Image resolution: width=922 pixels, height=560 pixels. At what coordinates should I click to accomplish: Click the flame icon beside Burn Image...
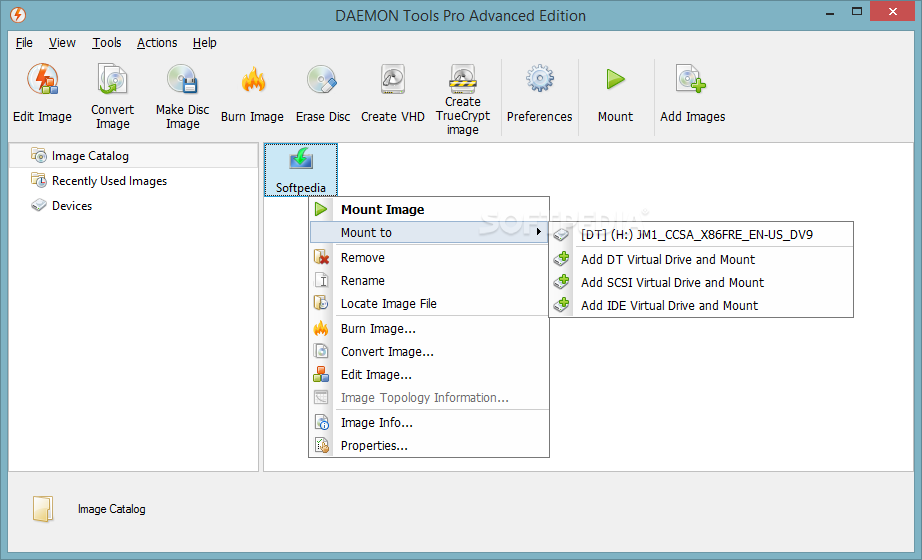pos(321,328)
